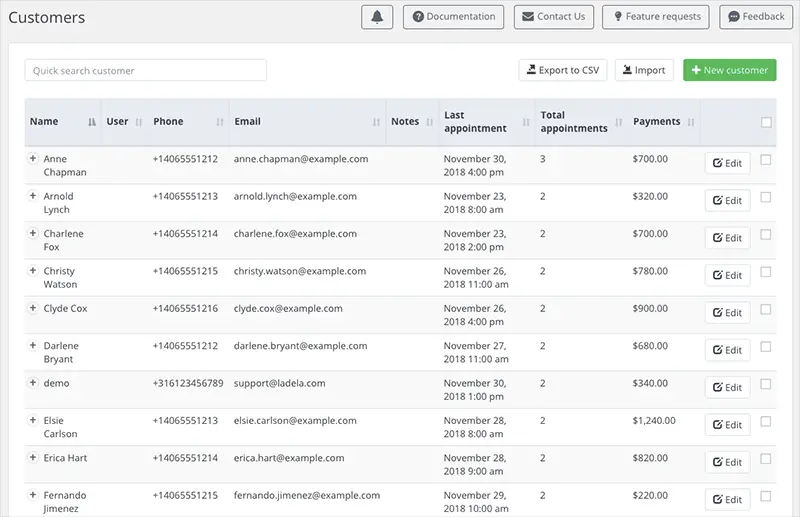Focus the Quick search customer field
800x517 pixels.
[x=145, y=70]
